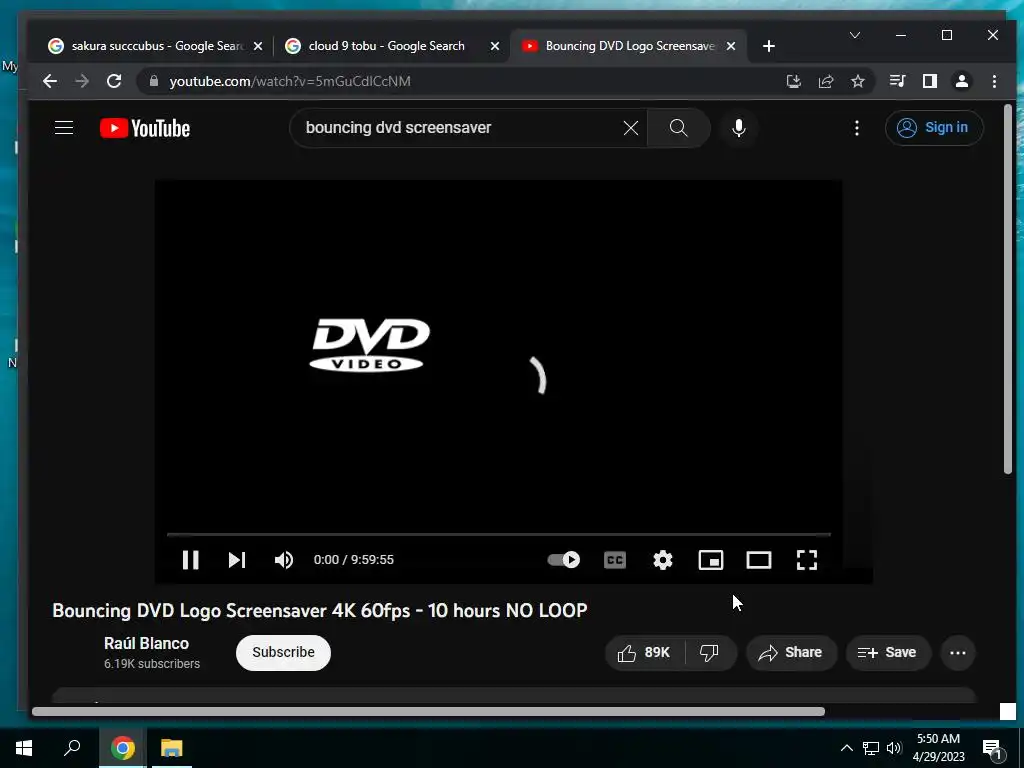
Task: Expand the tab search dropdown arrow
Action: (x=855, y=35)
